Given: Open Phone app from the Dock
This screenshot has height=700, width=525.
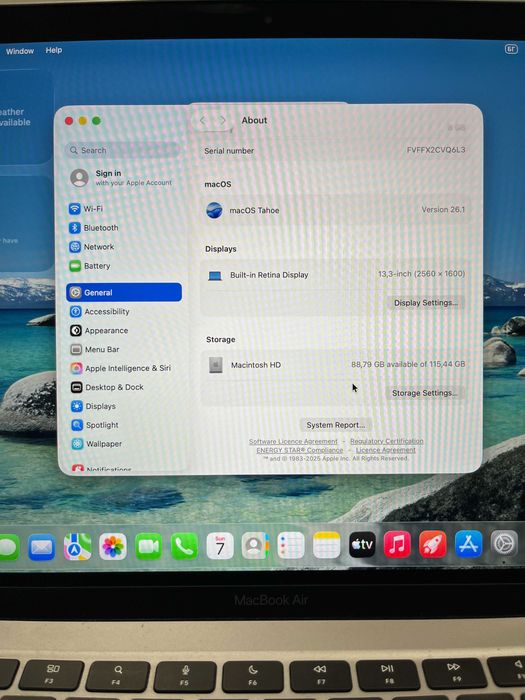Looking at the screenshot, I should (x=184, y=546).
